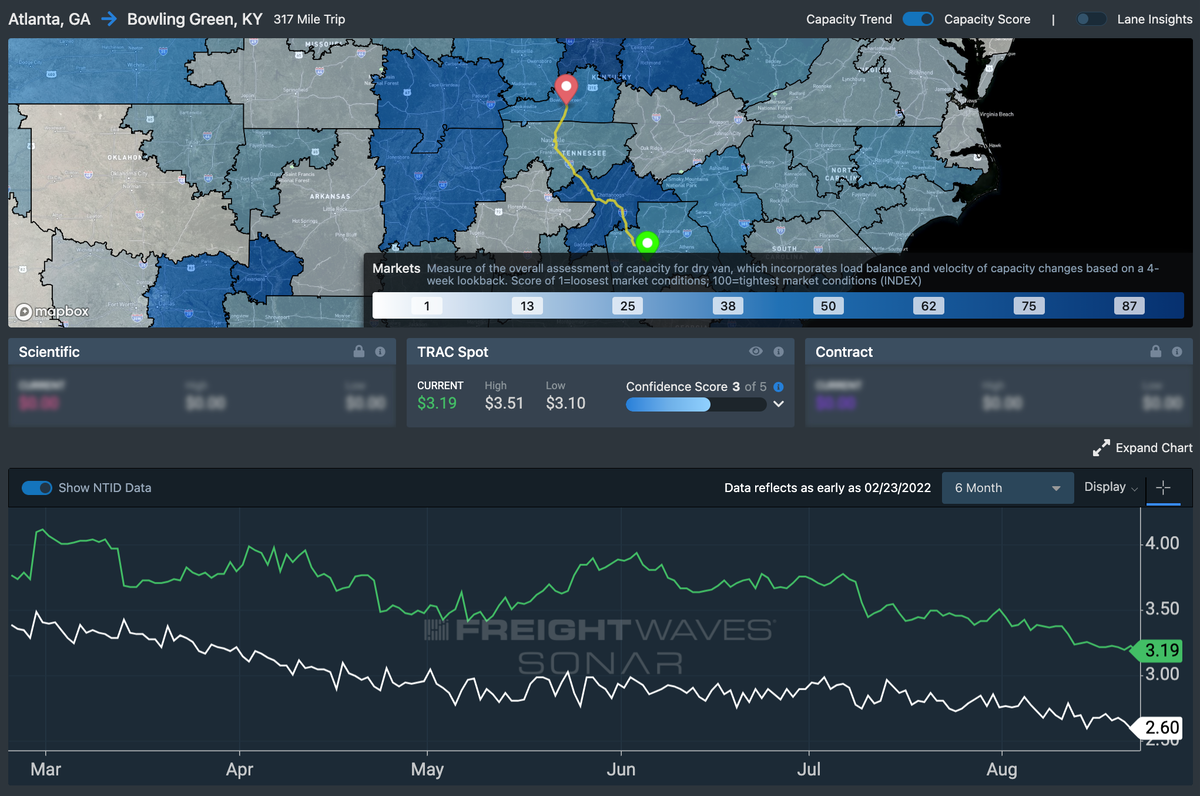Click the Aug label on the chart axis
This screenshot has height=796, width=1200.
point(1002,769)
